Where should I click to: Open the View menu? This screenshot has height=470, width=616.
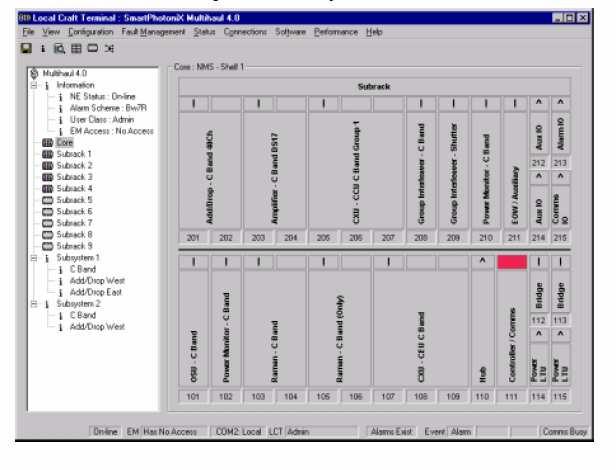click(51, 32)
